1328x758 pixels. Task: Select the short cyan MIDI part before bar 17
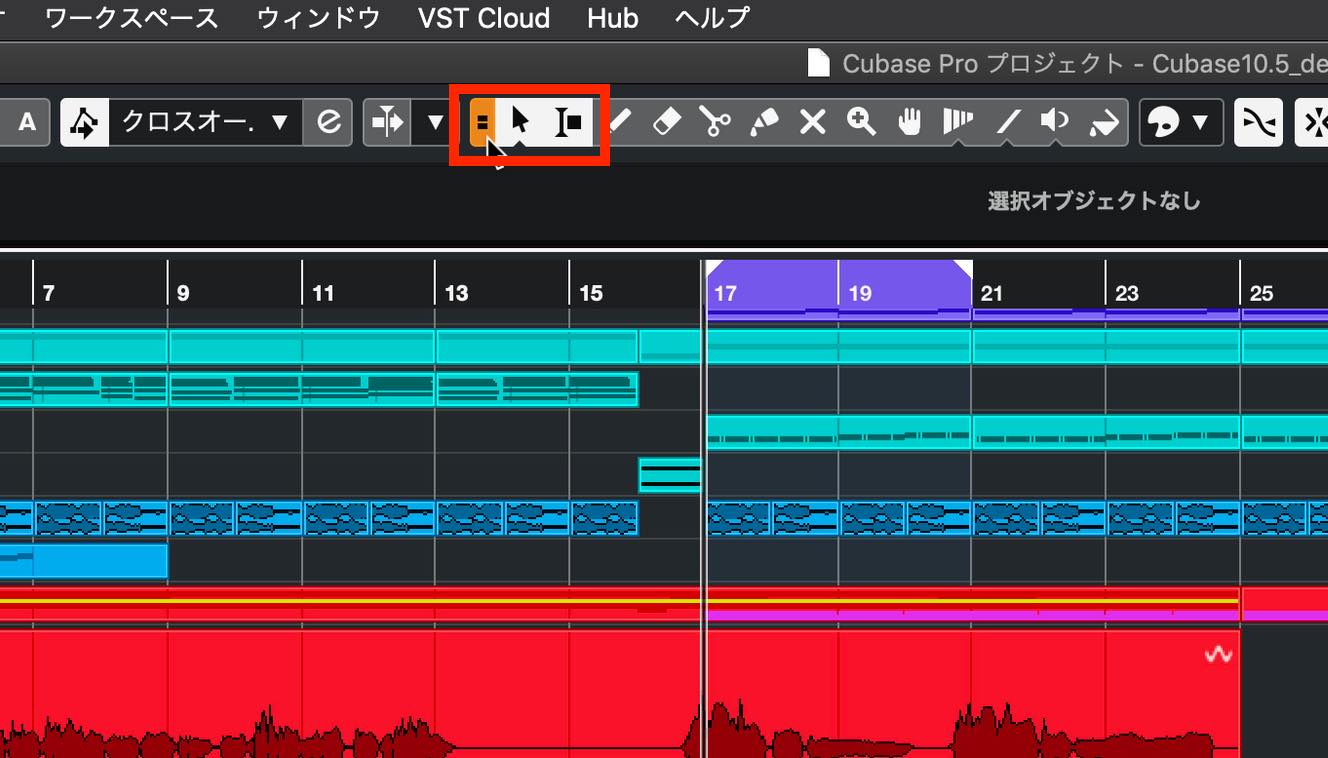point(670,475)
